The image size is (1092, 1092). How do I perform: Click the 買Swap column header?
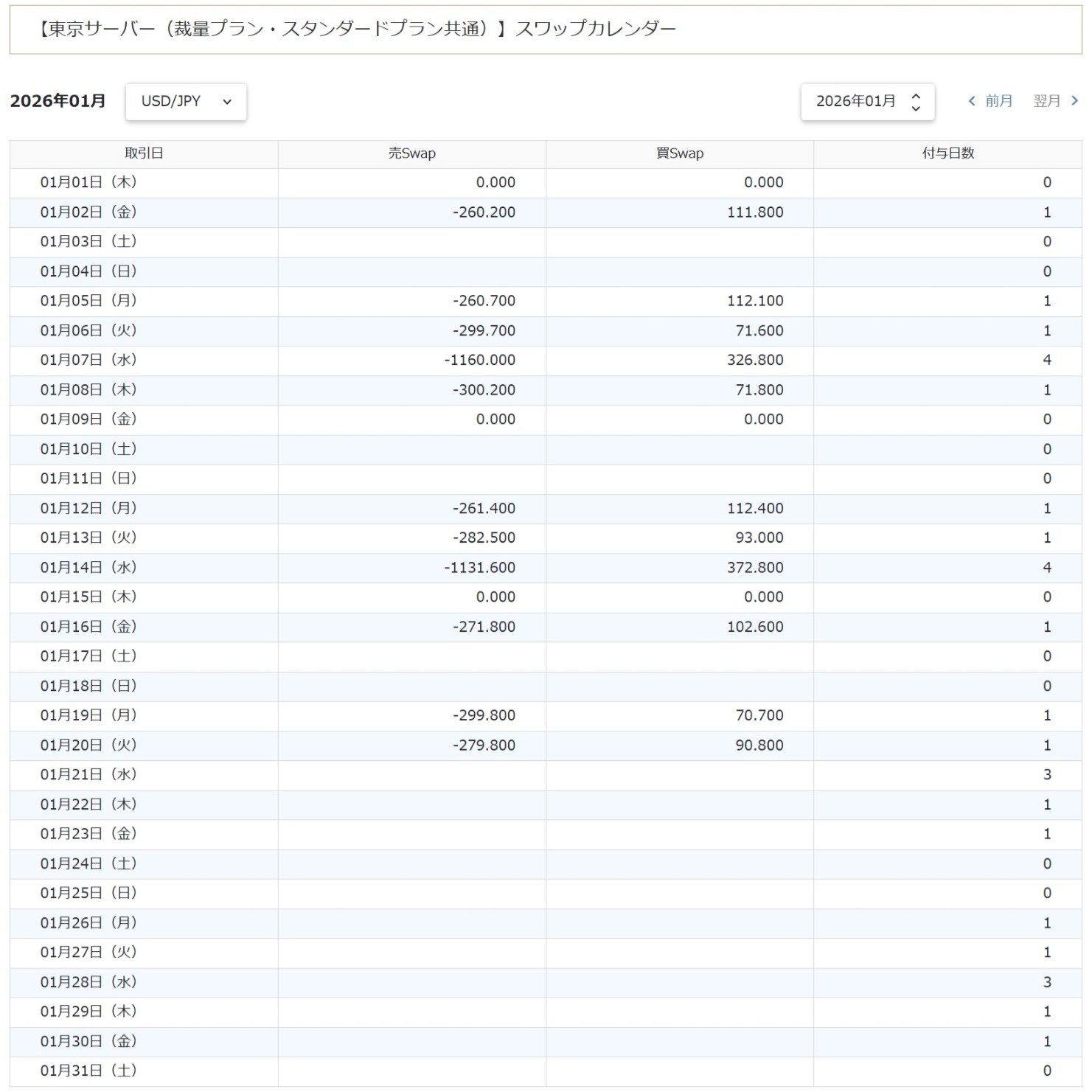(680, 153)
